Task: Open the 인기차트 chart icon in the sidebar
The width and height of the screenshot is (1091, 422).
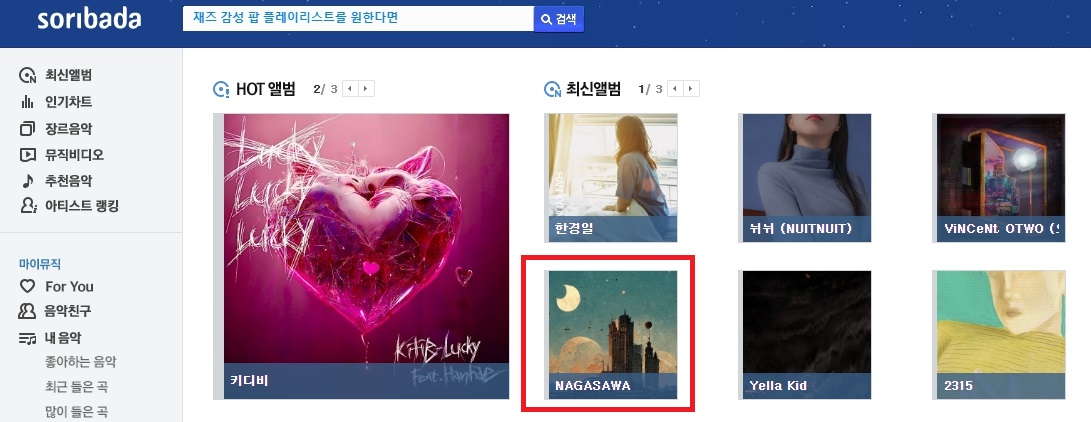Action: click(x=27, y=102)
